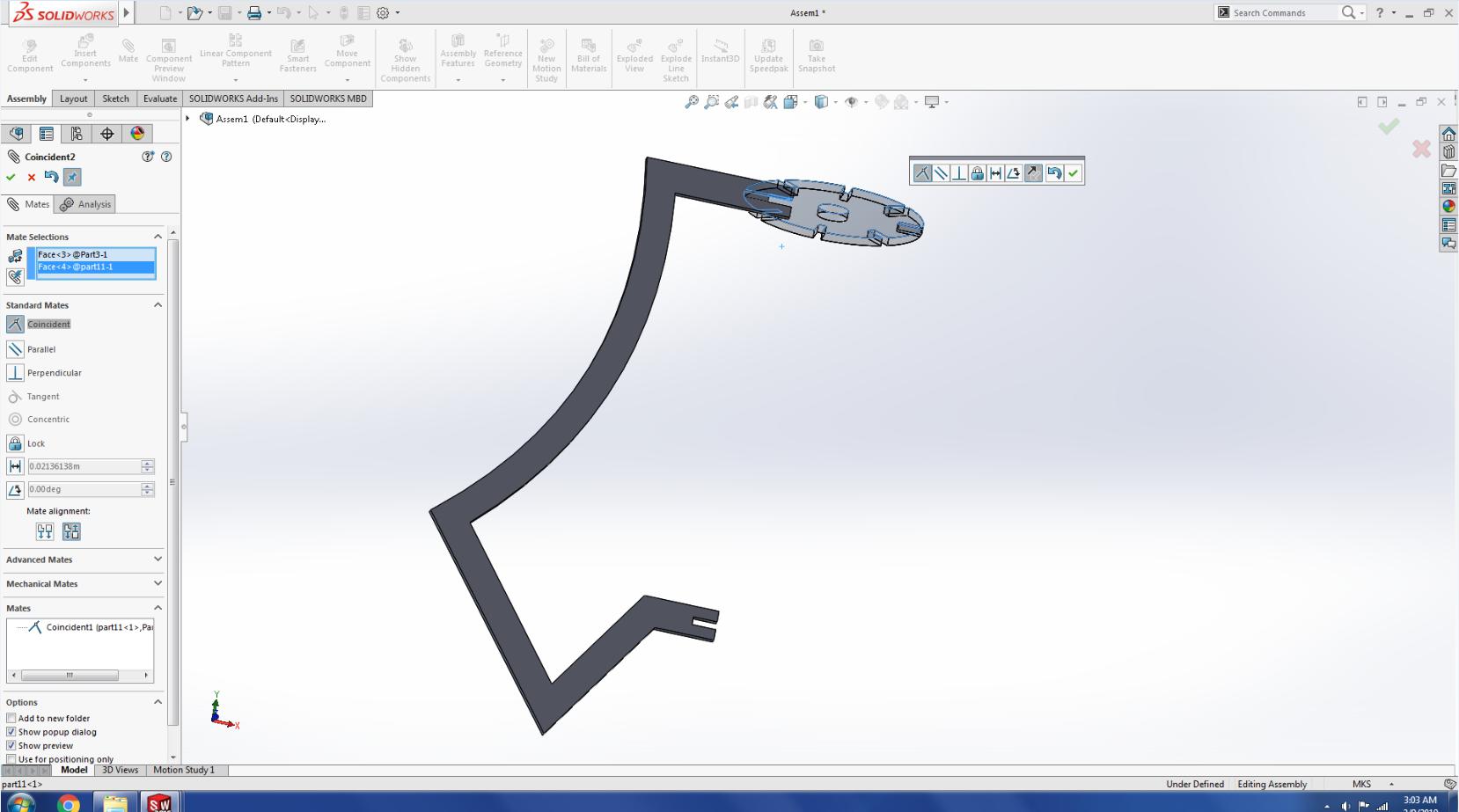Toggle the Keep Visible pushpin
Image resolution: width=1459 pixels, height=812 pixels.
click(x=72, y=177)
